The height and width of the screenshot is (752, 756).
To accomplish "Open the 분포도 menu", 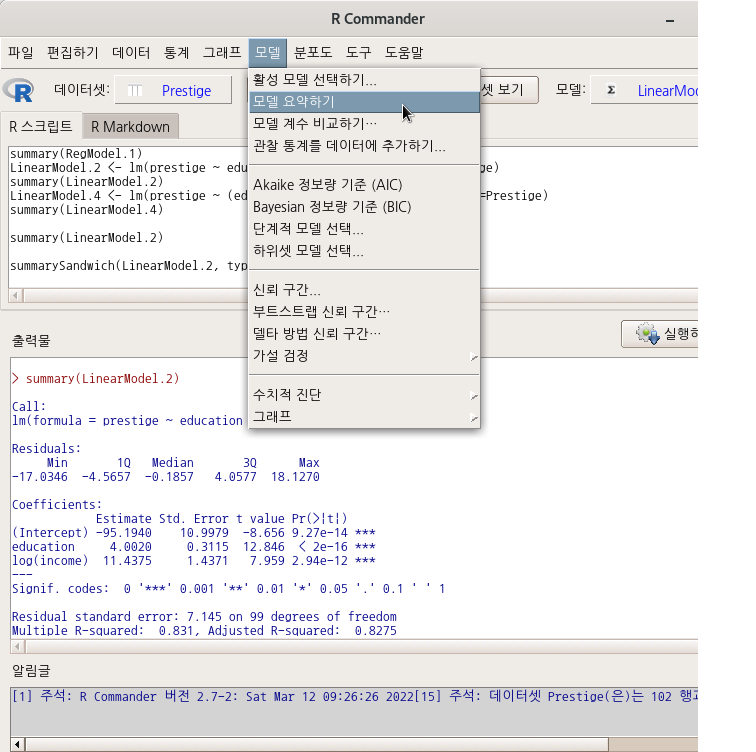I will [312, 53].
